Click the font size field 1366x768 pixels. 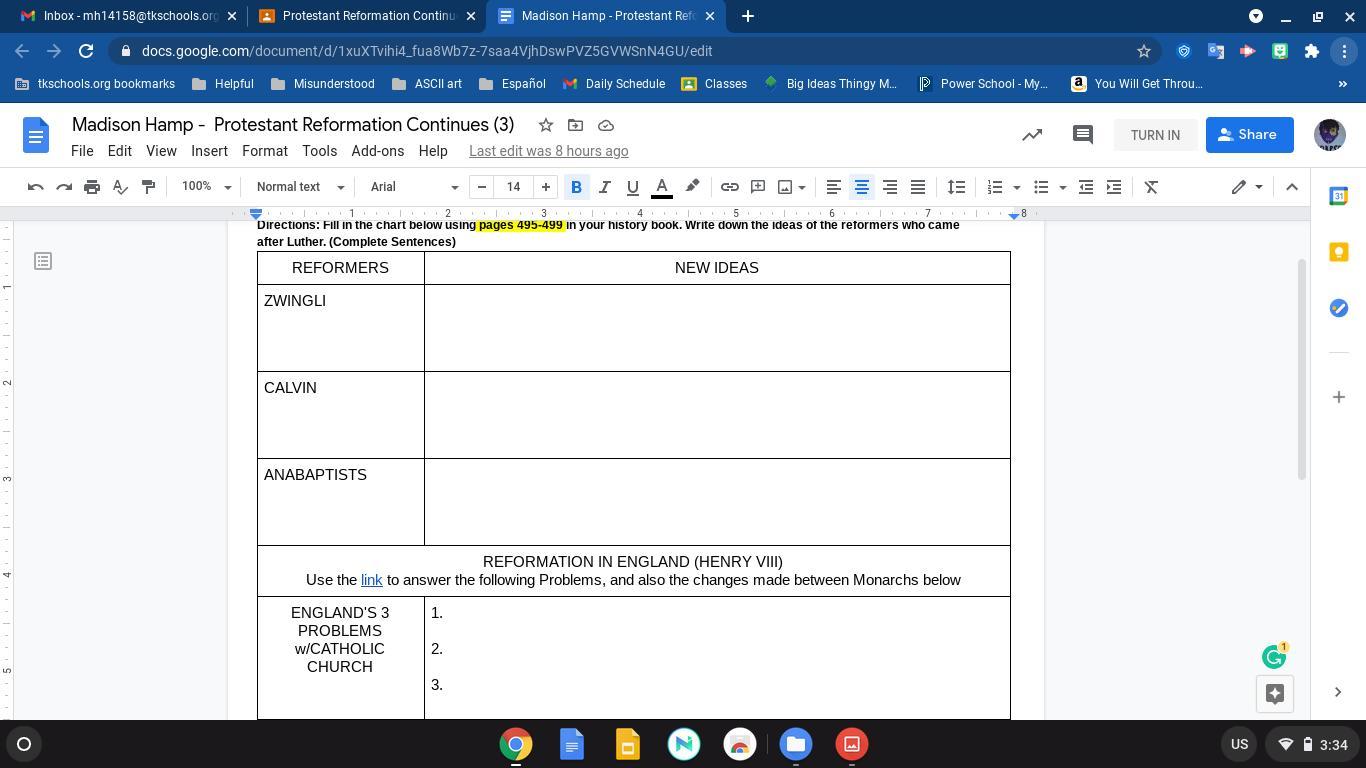(x=514, y=187)
